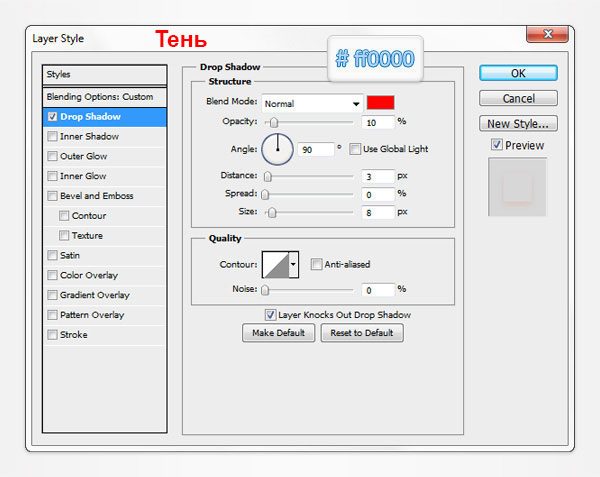This screenshot has width=600, height=477.
Task: Click the Noise value field
Action: coord(378,290)
